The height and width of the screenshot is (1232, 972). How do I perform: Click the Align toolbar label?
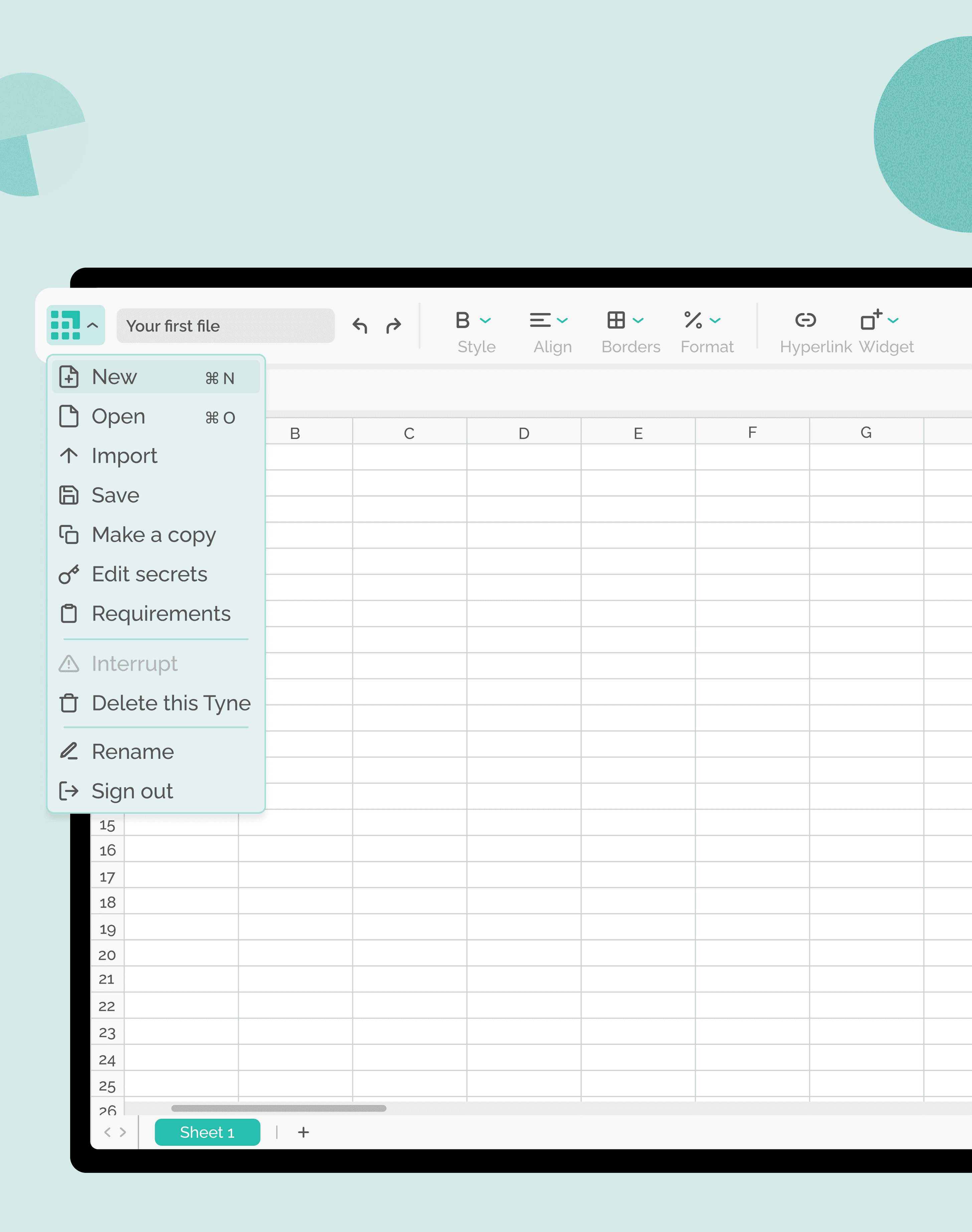[x=552, y=347]
